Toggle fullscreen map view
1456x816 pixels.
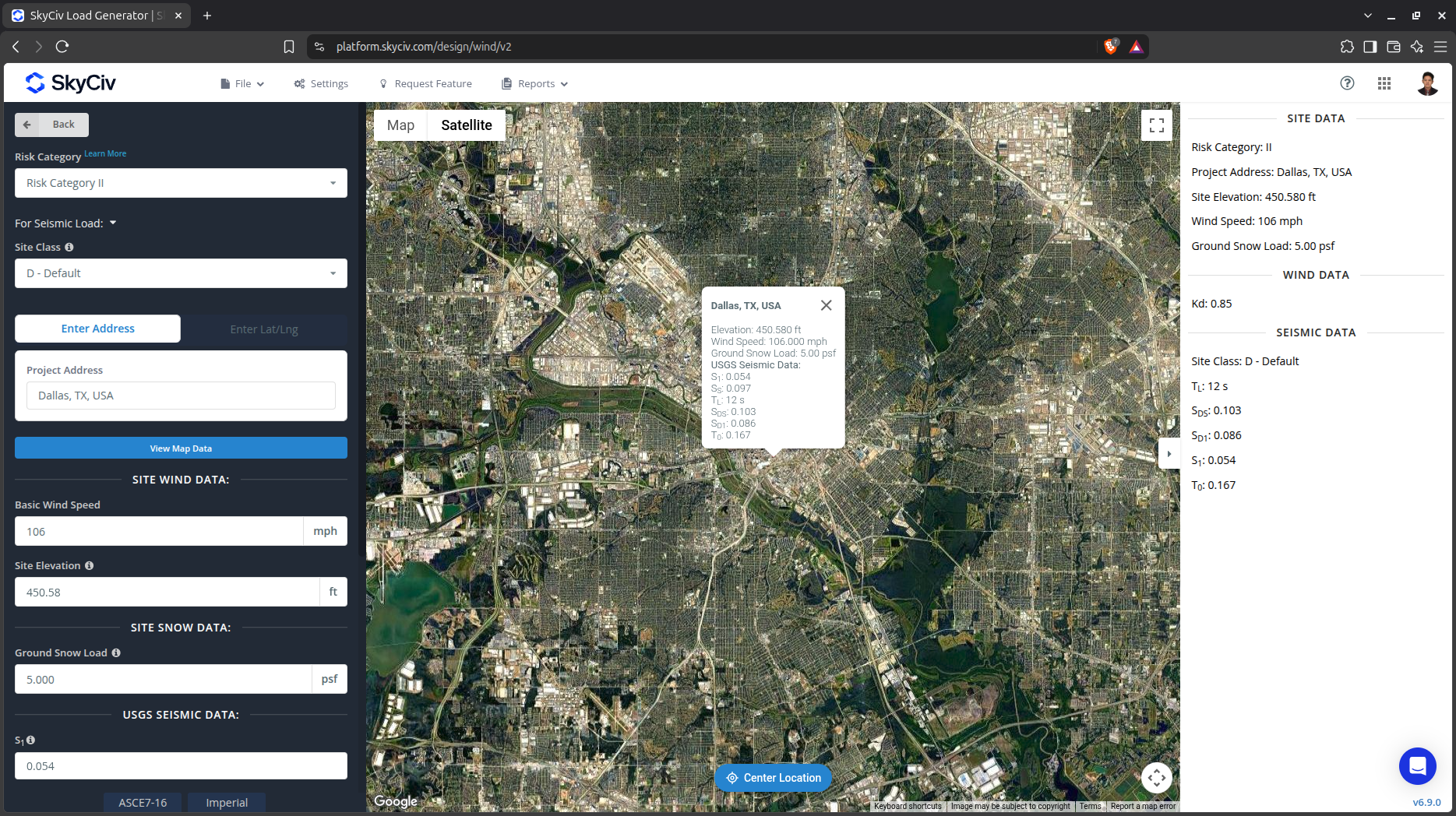click(1157, 125)
